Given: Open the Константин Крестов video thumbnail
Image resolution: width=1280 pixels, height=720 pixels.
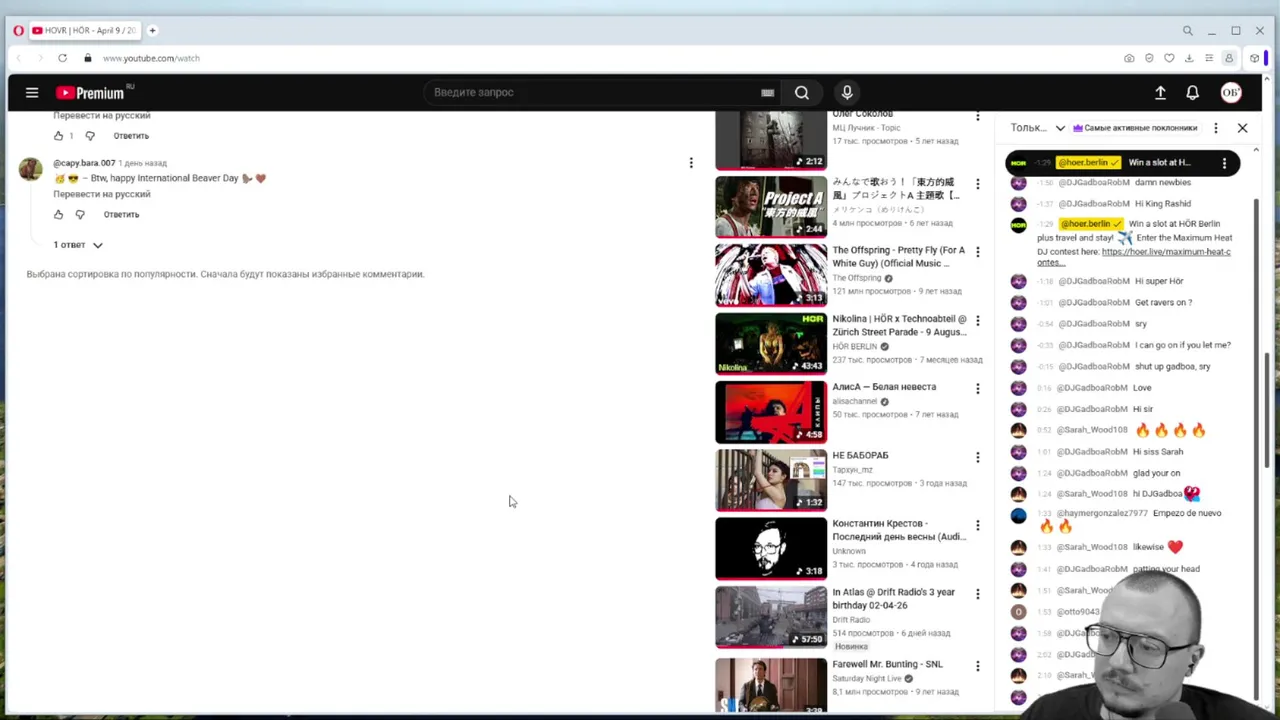Looking at the screenshot, I should pyautogui.click(x=771, y=548).
